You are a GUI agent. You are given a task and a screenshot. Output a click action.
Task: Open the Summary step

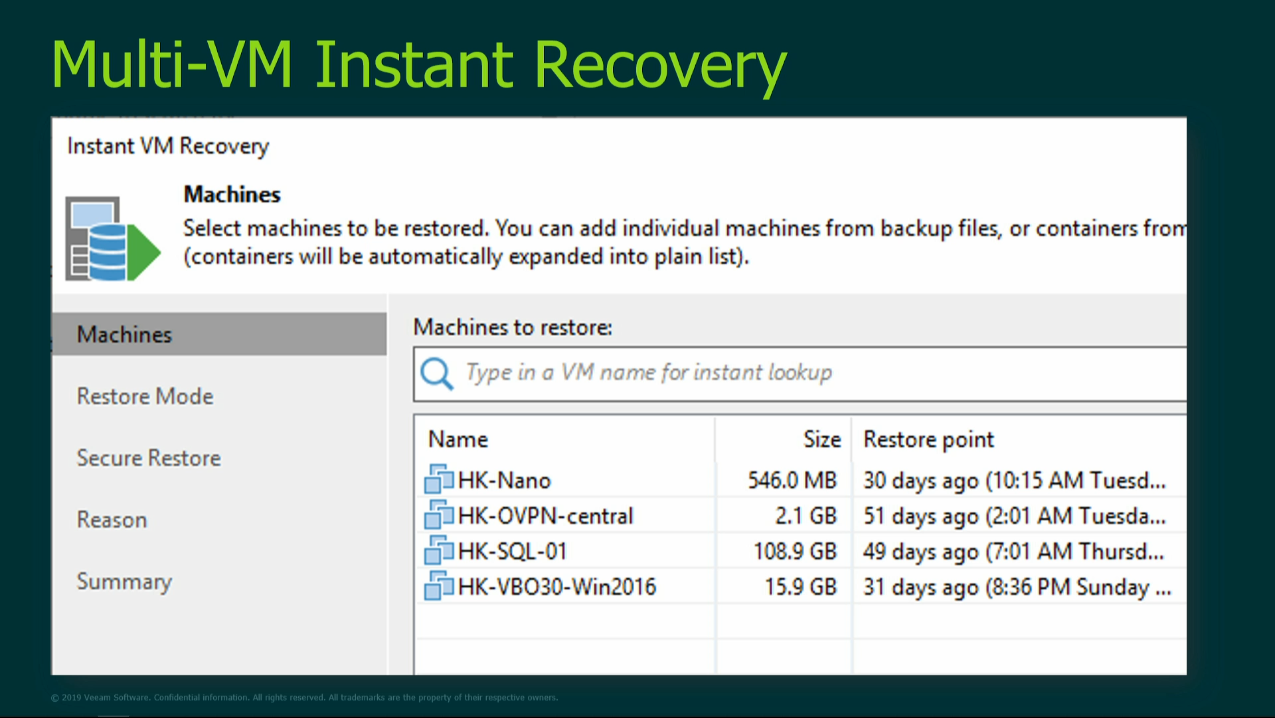(124, 582)
